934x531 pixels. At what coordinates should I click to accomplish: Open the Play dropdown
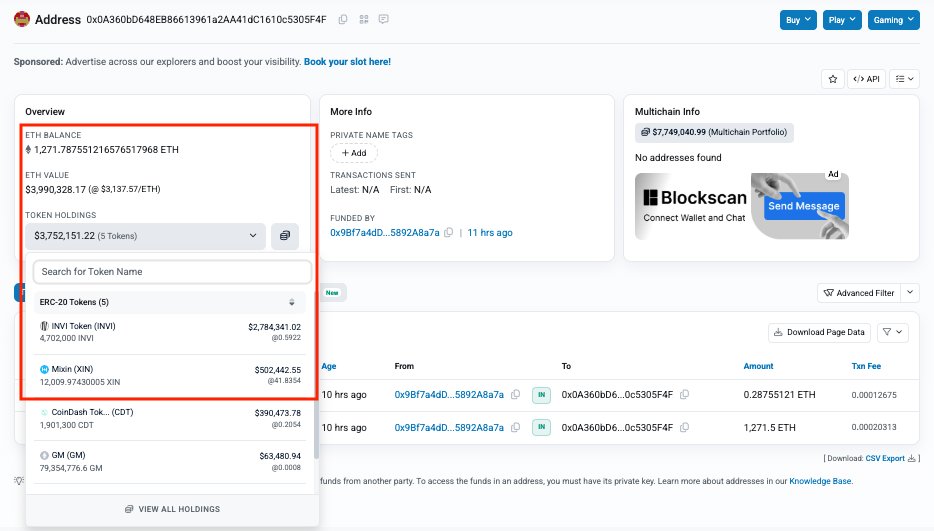pos(842,20)
